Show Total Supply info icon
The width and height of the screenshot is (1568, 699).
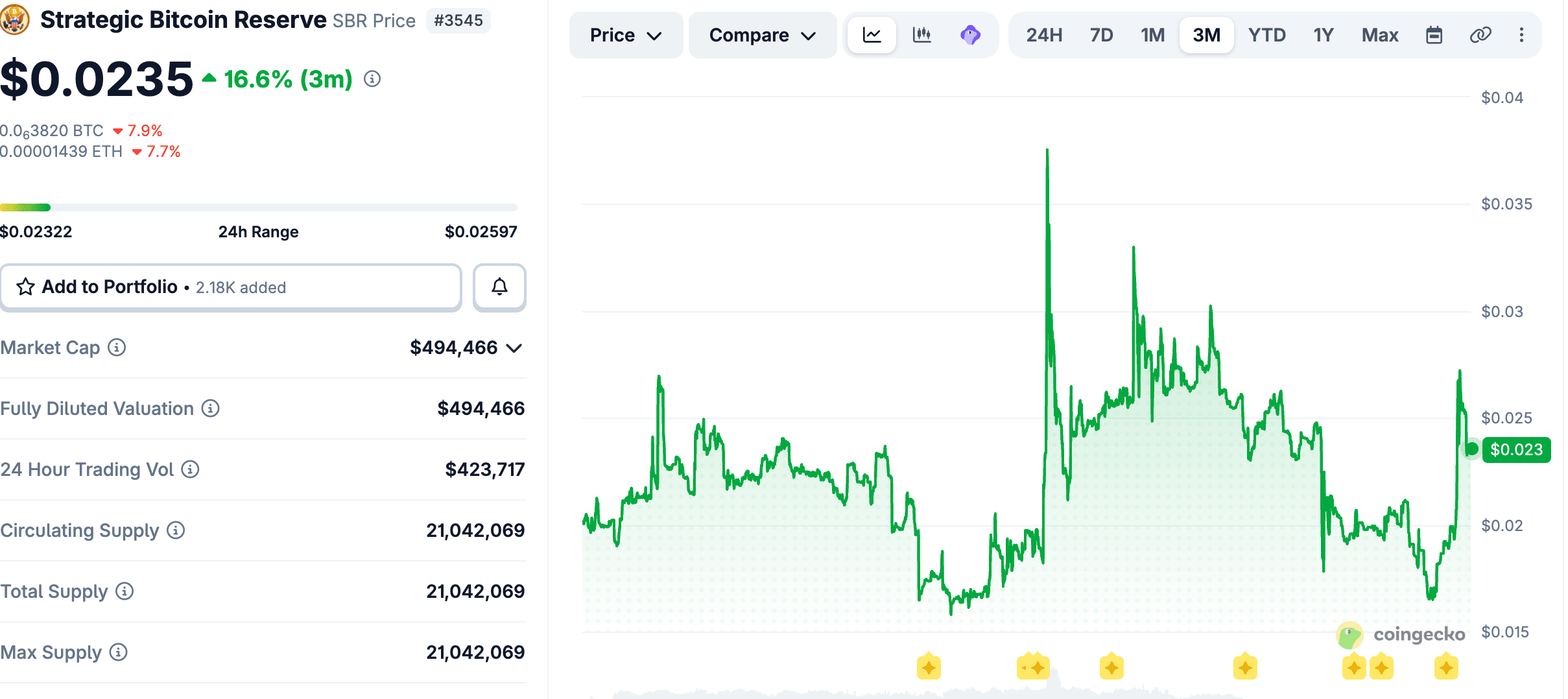pyautogui.click(x=125, y=591)
